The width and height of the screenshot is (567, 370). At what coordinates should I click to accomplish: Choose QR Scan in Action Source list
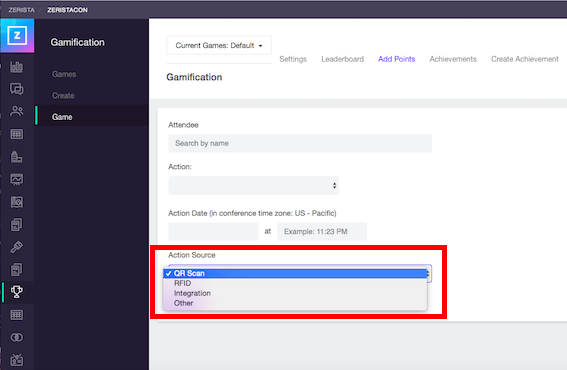295,273
